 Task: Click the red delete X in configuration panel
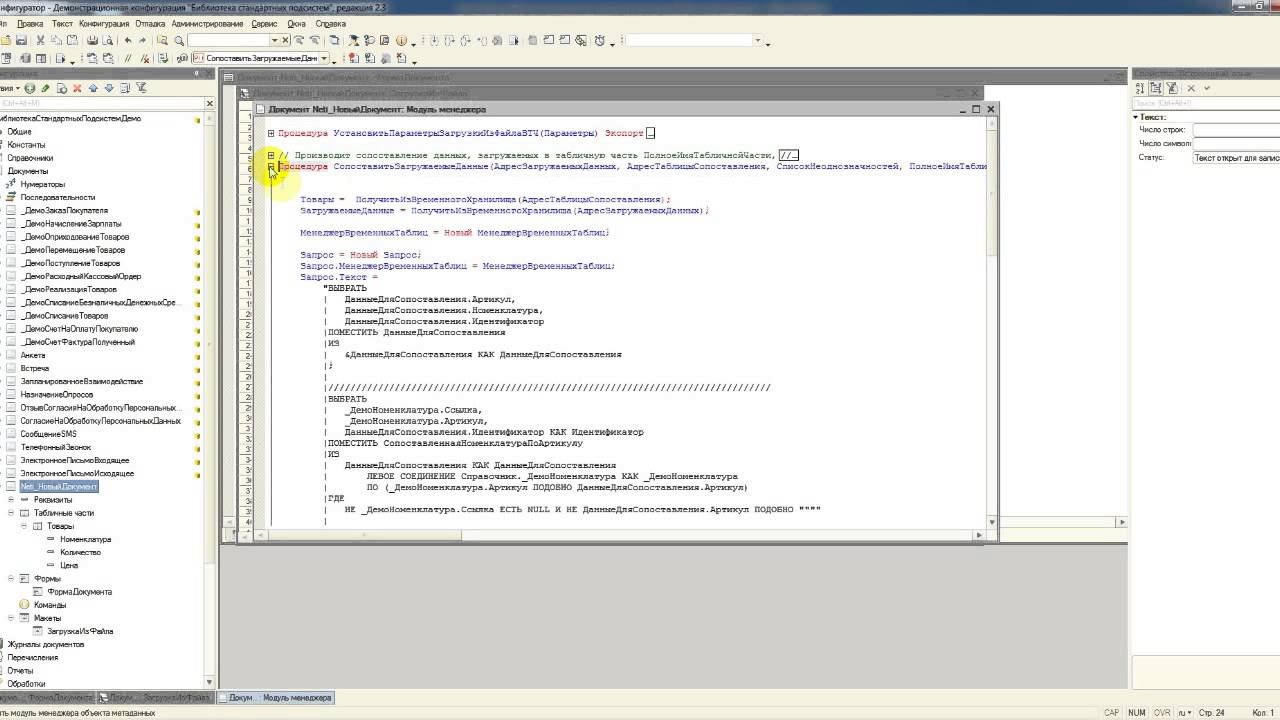[76, 88]
